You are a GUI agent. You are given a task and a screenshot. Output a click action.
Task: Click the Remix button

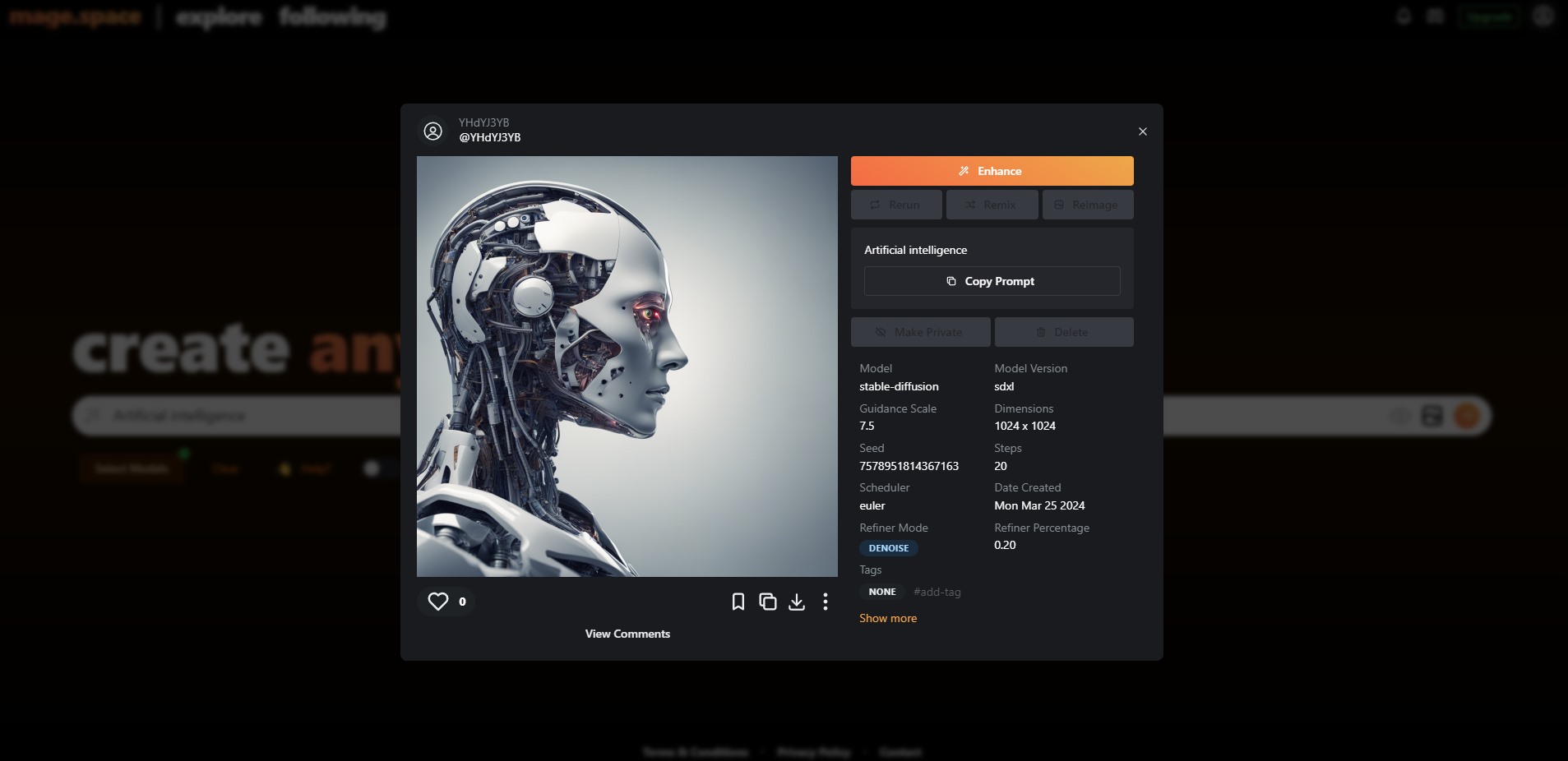pos(992,205)
